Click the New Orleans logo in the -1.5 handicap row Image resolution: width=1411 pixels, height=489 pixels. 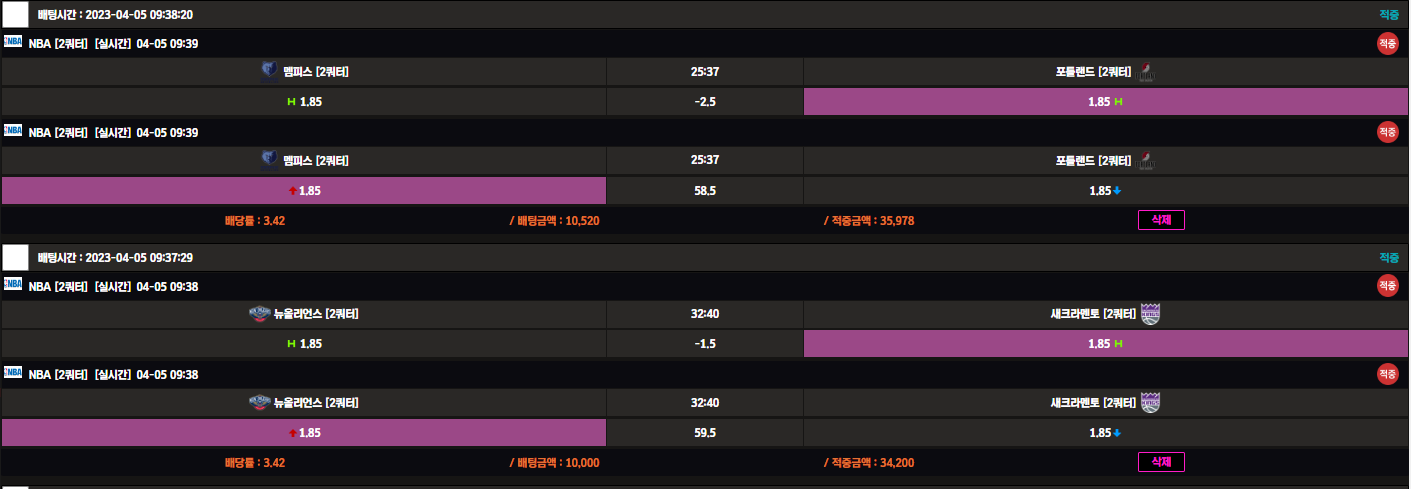click(260, 314)
